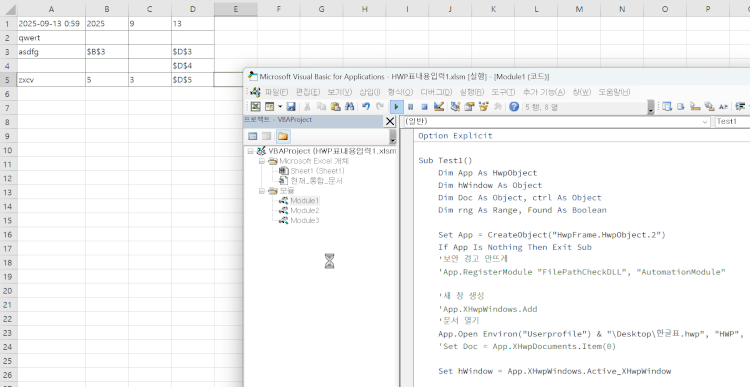Open the 편집(E) menu
Screen dimensions: 750x387
coord(308,92)
